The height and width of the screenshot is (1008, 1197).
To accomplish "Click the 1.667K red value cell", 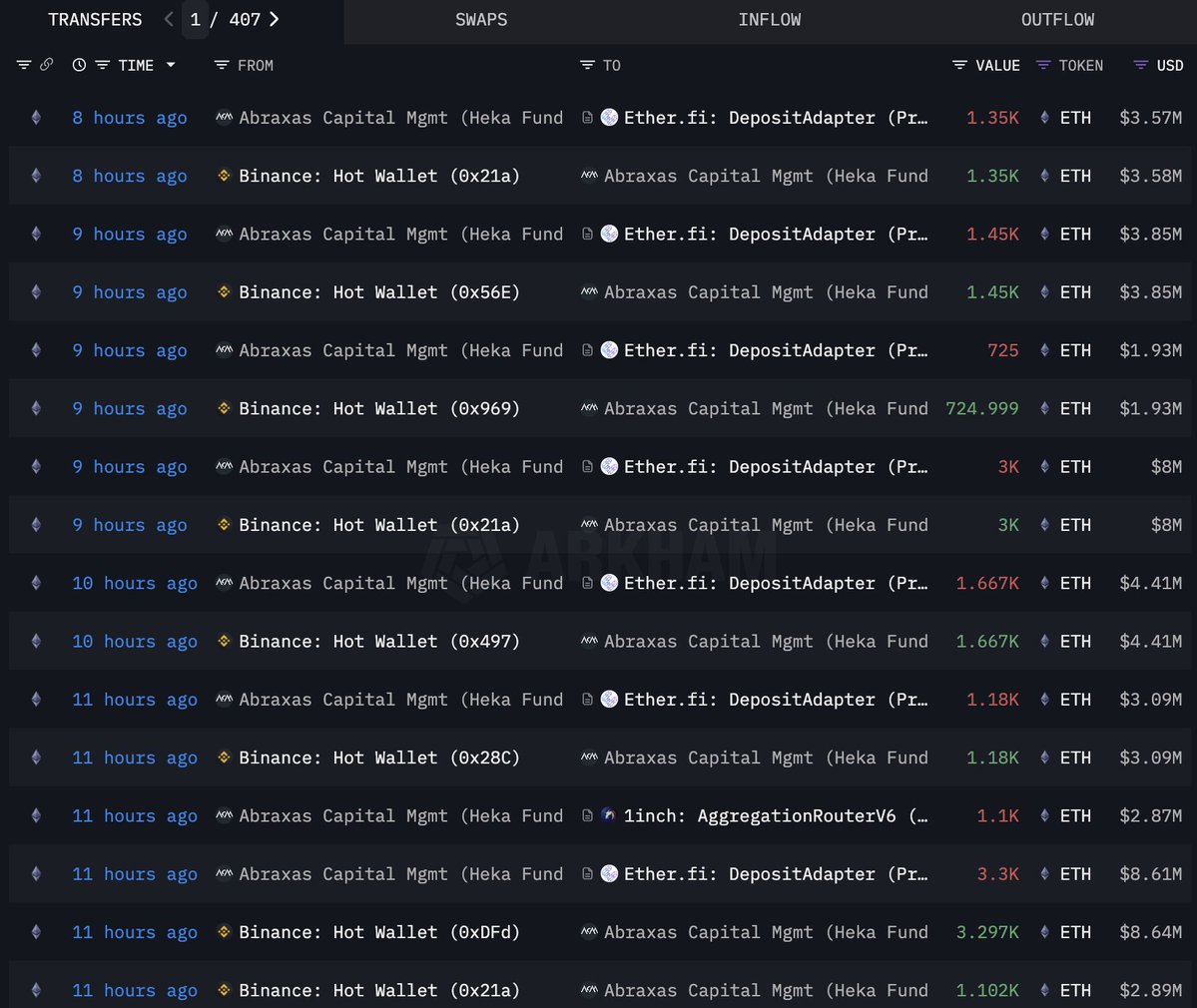I will click(987, 584).
